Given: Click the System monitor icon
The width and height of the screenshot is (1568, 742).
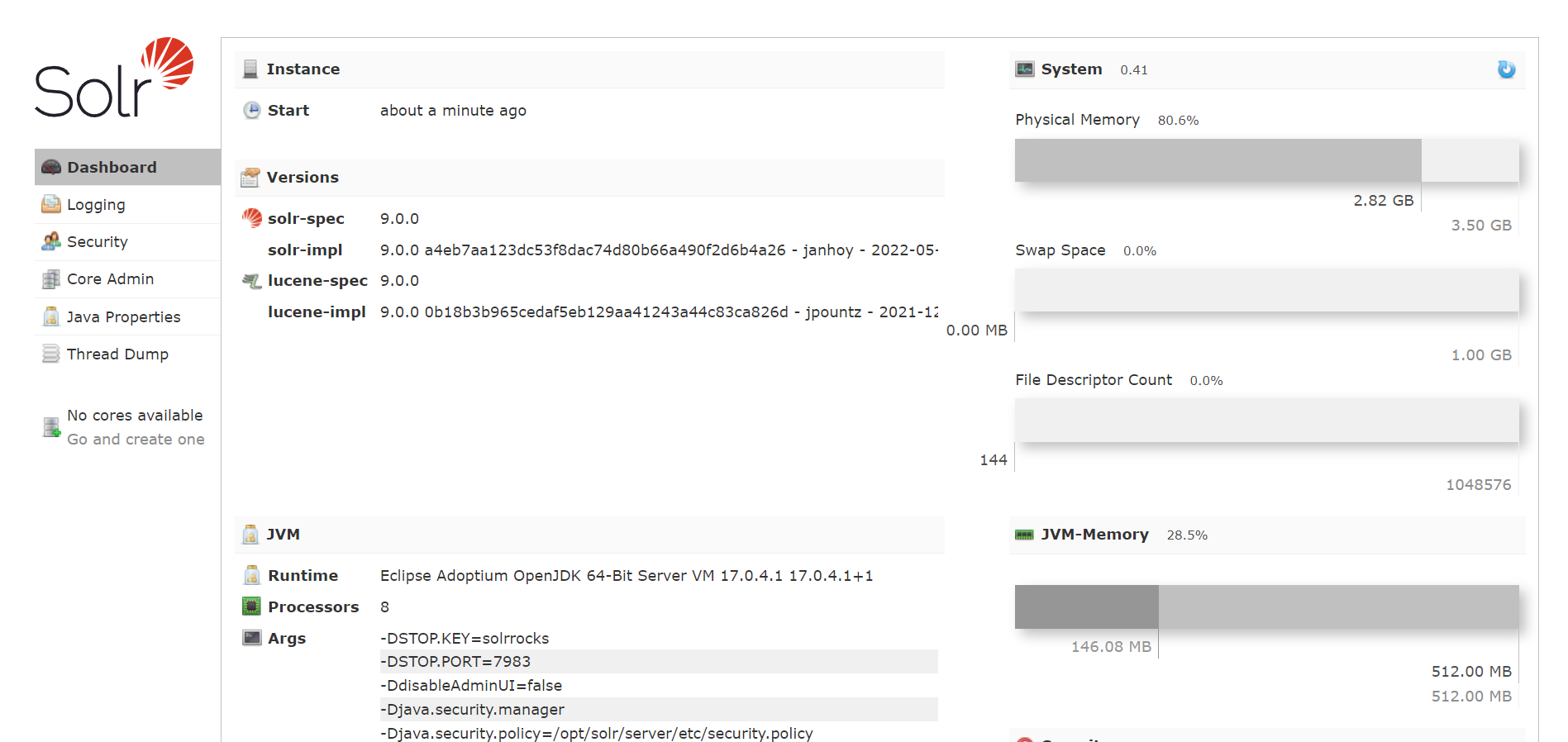Looking at the screenshot, I should [x=1025, y=69].
